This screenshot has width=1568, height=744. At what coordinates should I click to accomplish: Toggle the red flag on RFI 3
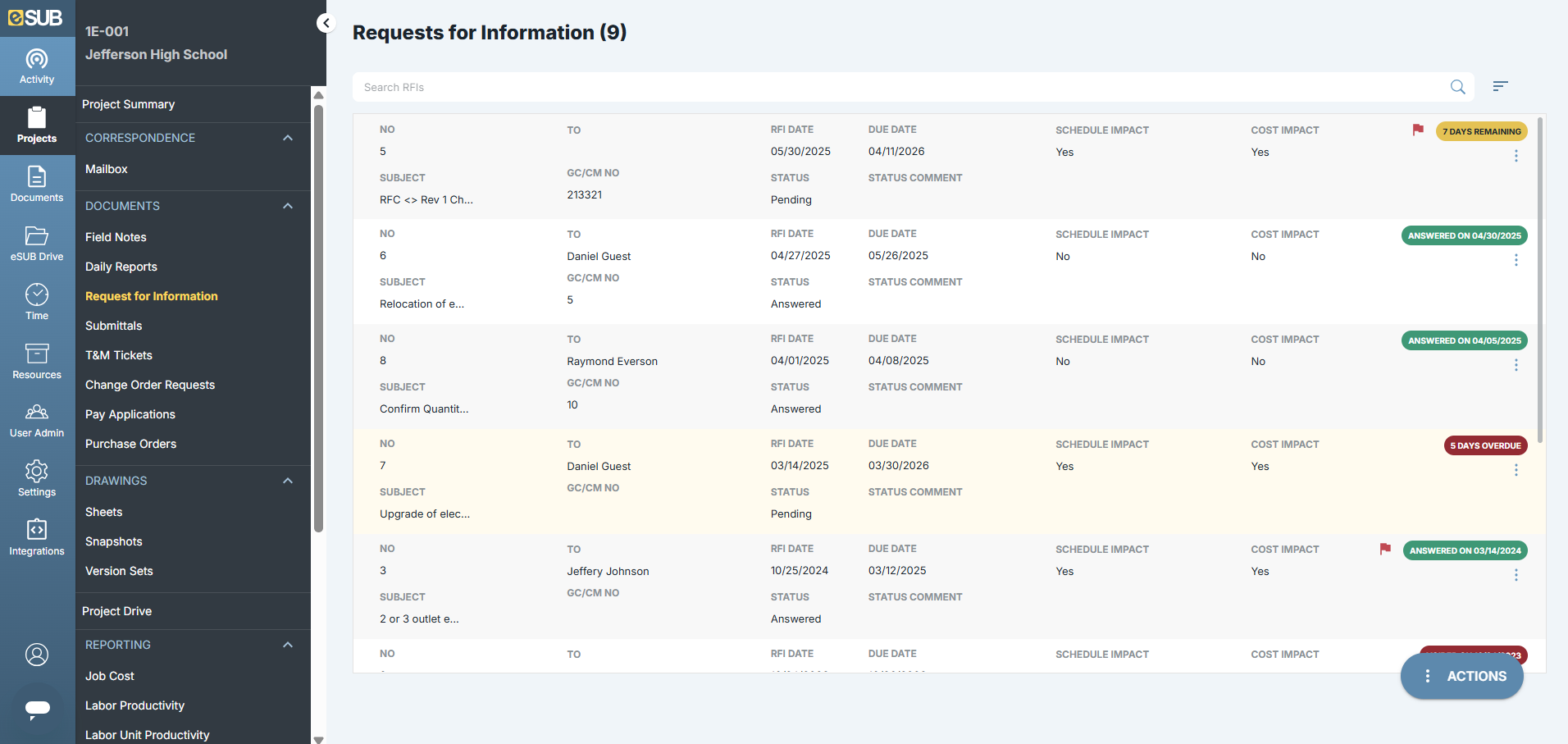click(1385, 550)
